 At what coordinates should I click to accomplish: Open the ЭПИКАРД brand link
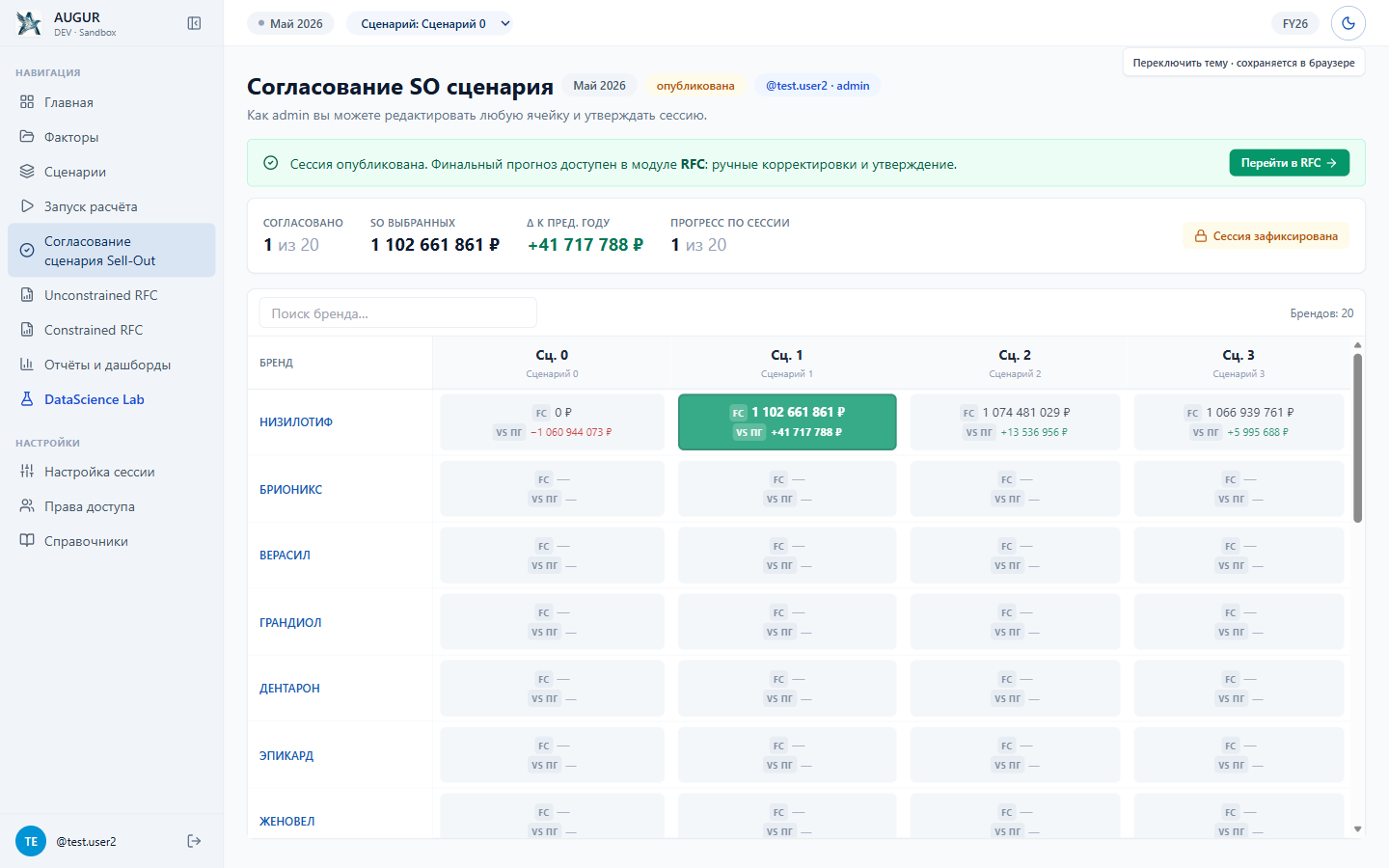click(x=286, y=755)
